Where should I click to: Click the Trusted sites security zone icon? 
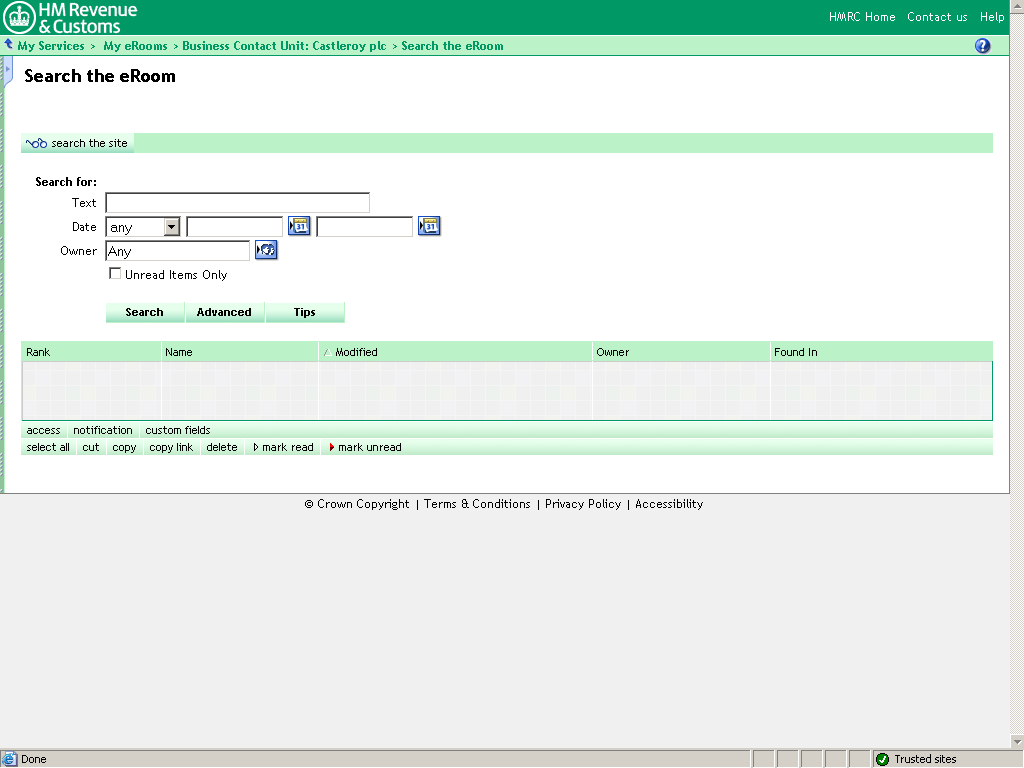pyautogui.click(x=882, y=759)
